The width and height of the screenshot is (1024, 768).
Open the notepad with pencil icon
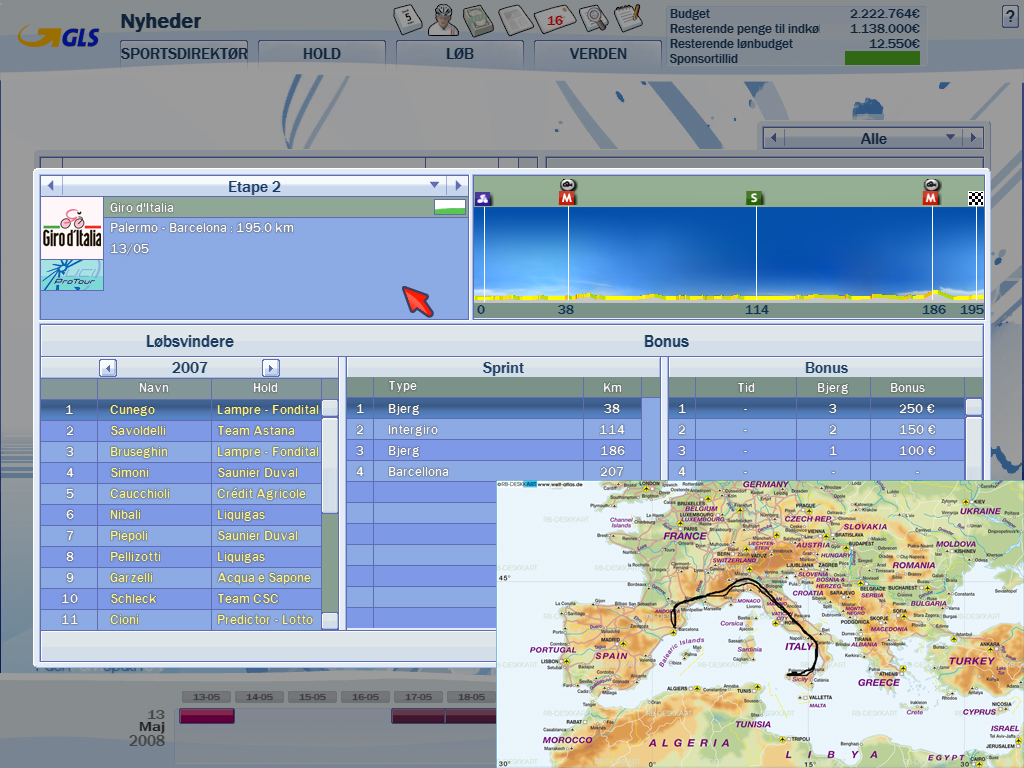coord(627,17)
